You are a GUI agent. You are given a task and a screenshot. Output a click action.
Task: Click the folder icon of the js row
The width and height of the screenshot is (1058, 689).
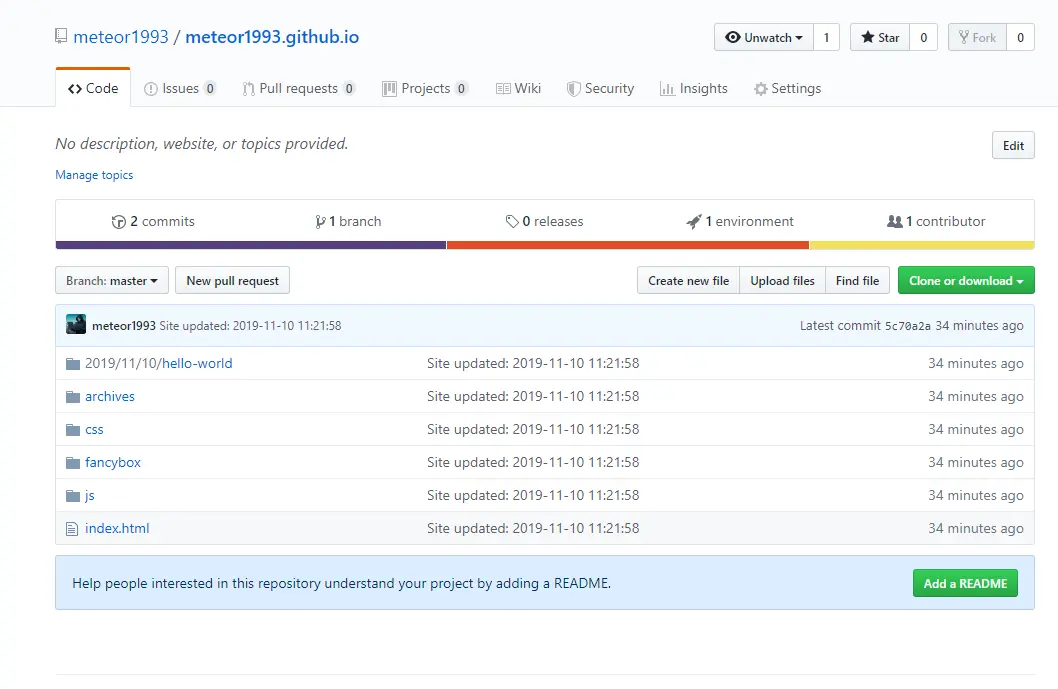click(73, 496)
